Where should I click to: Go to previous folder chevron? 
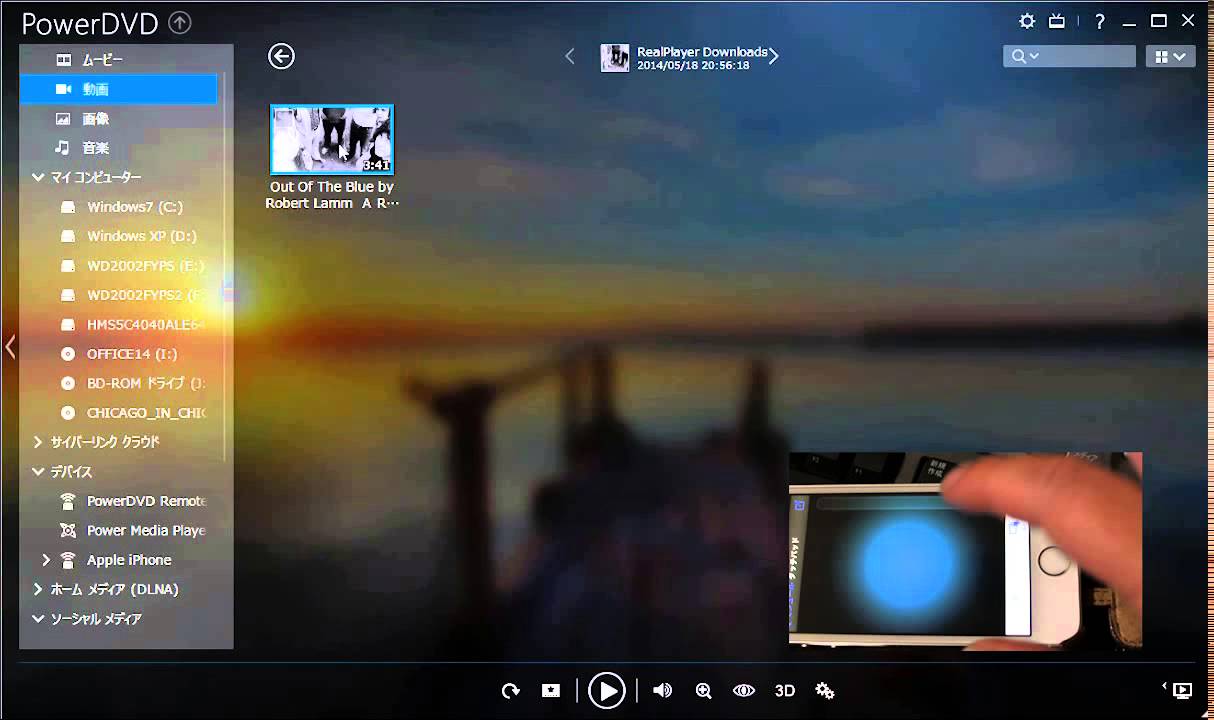pos(570,57)
